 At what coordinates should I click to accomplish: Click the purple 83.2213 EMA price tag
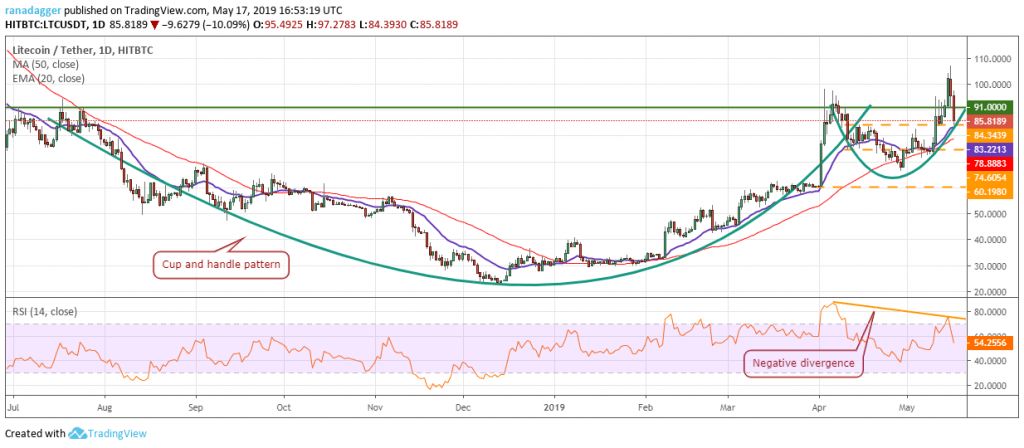pyautogui.click(x=988, y=149)
